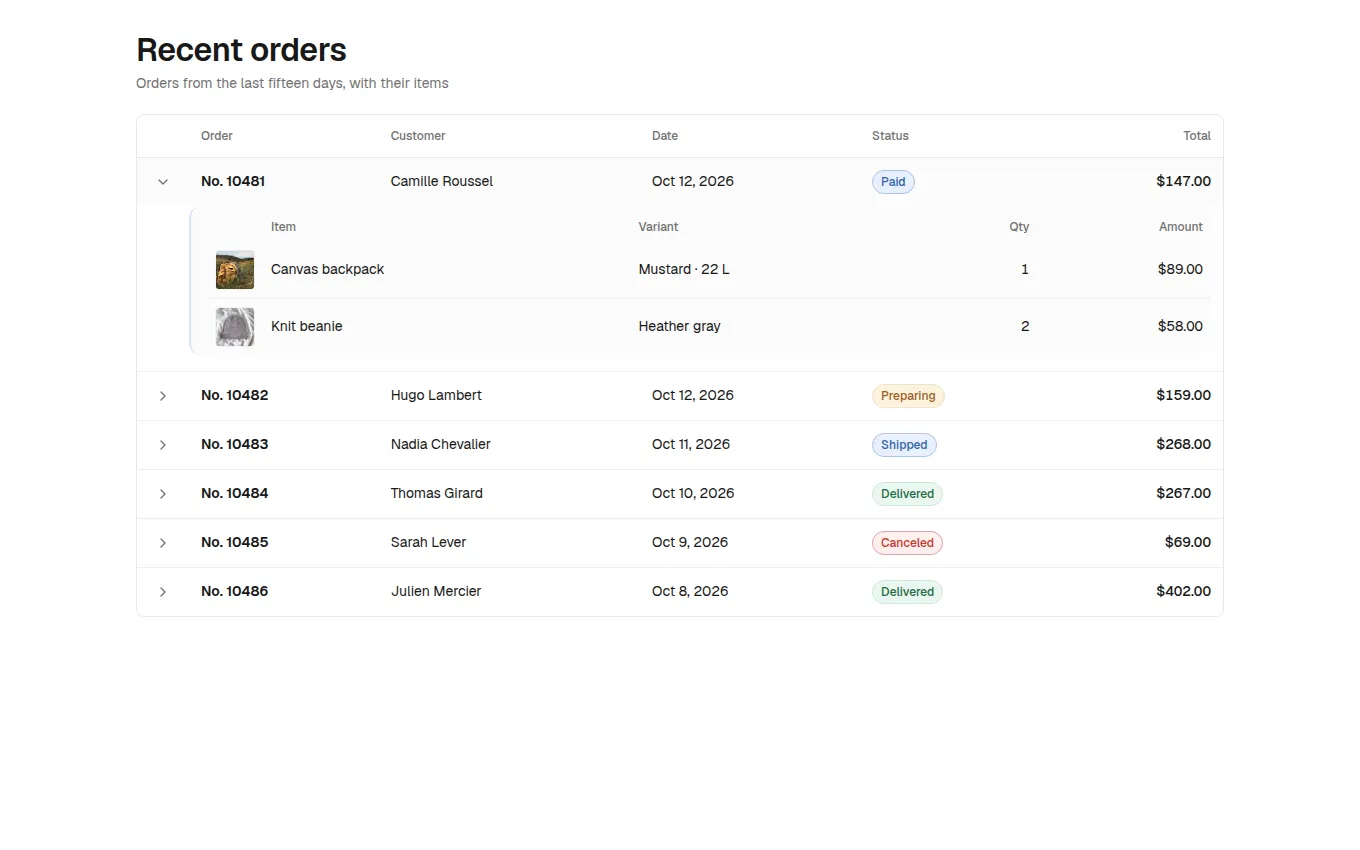This screenshot has width=1360, height=850.
Task: Click the Preparing status badge
Action: (x=908, y=396)
